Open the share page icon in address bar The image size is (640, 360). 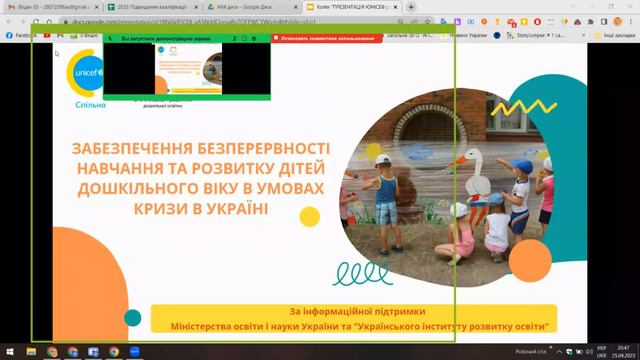[414, 21]
